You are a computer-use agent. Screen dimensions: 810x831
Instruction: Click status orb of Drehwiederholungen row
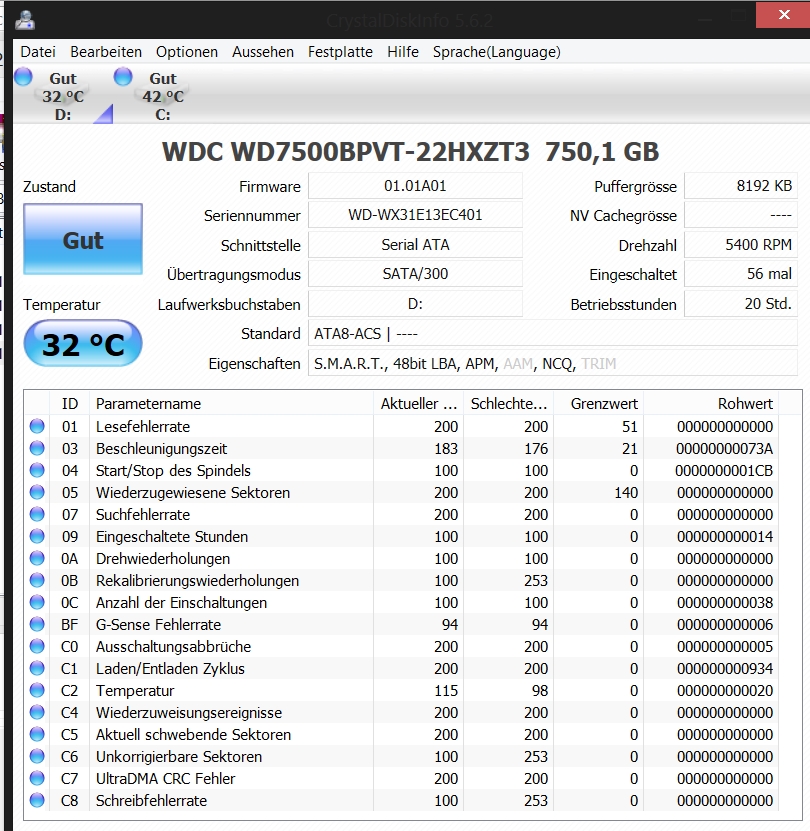point(37,558)
